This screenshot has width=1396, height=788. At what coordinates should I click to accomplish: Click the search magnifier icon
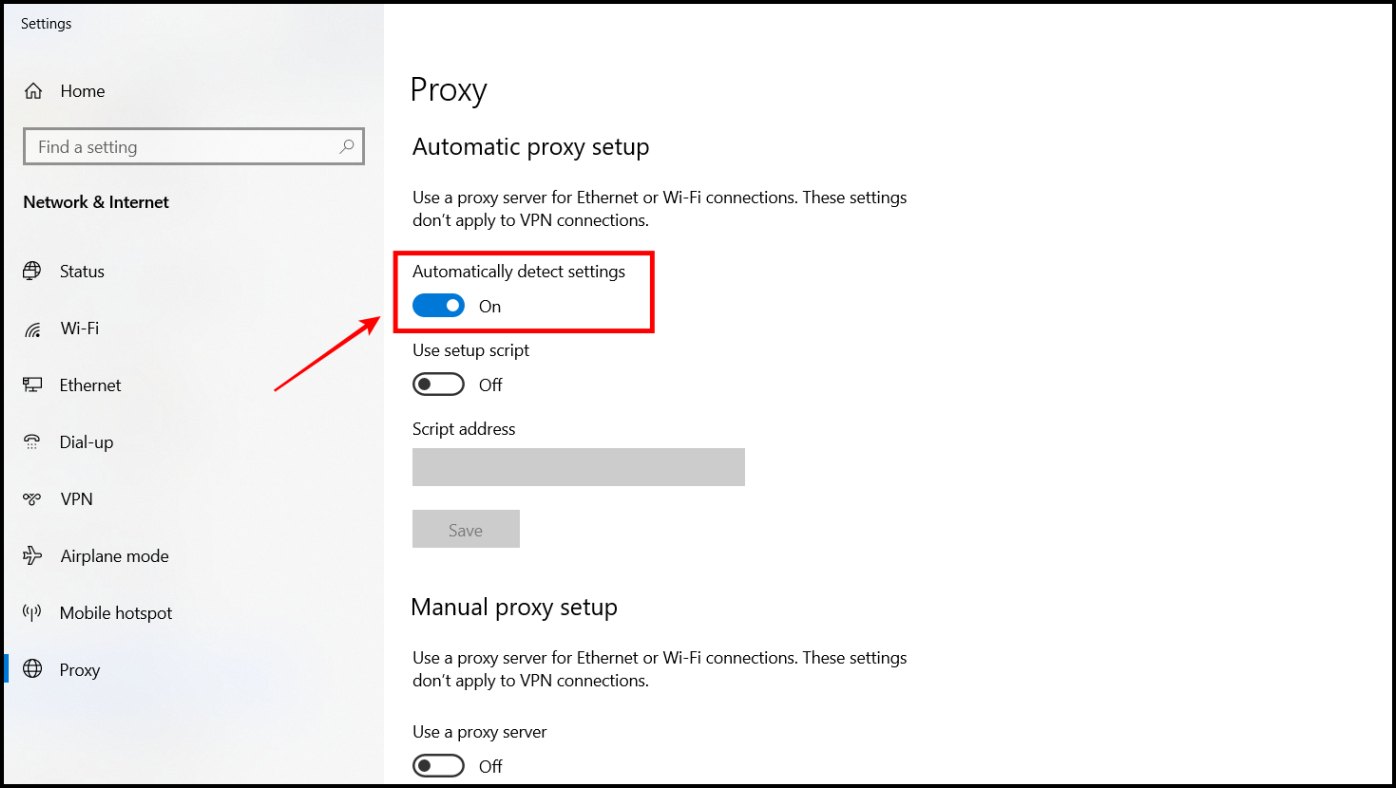347,146
